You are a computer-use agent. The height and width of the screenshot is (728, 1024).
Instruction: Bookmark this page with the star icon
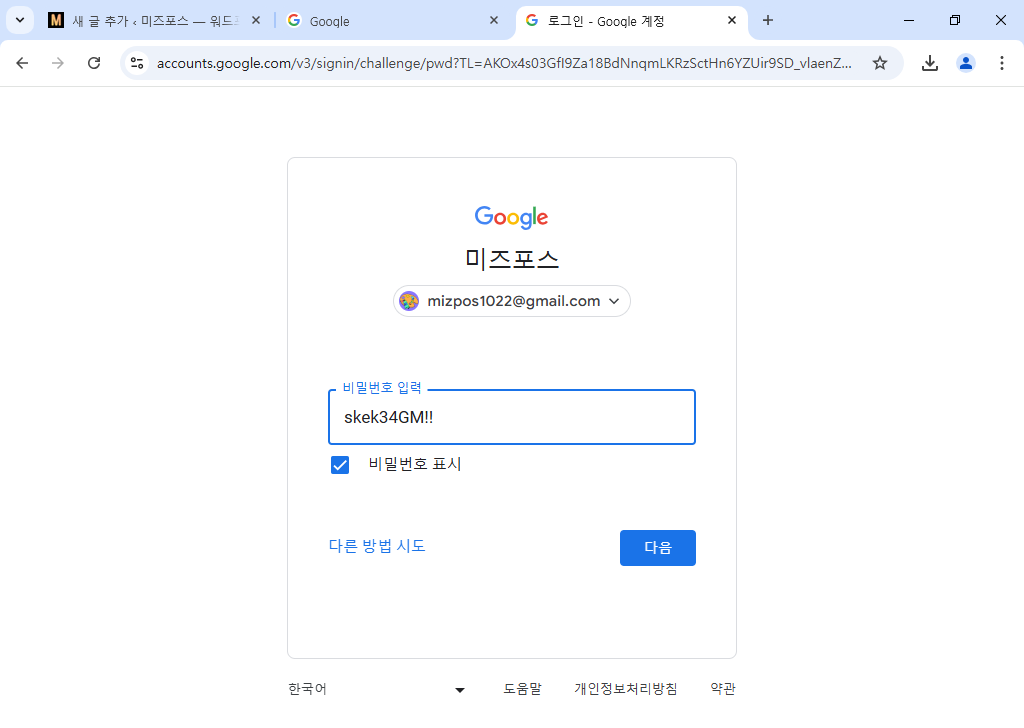[x=880, y=63]
